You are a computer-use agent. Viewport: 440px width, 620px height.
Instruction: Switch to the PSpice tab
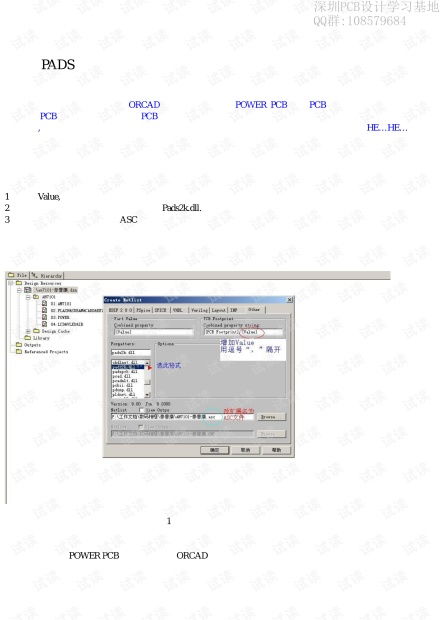point(143,310)
